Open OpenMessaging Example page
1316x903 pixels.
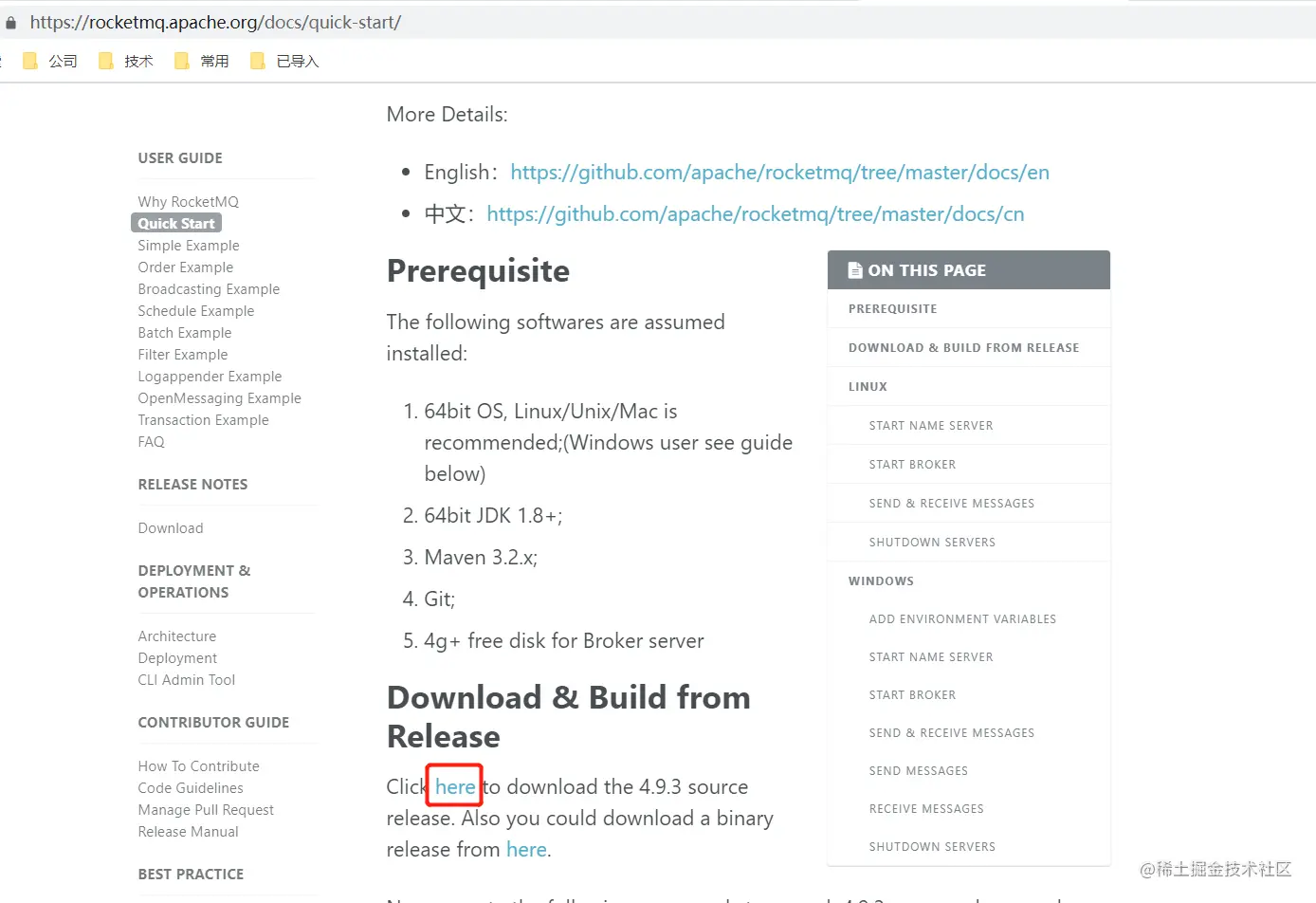tap(219, 397)
